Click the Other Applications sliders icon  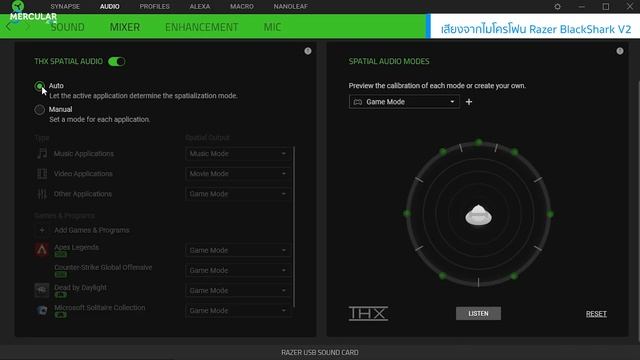(42, 194)
